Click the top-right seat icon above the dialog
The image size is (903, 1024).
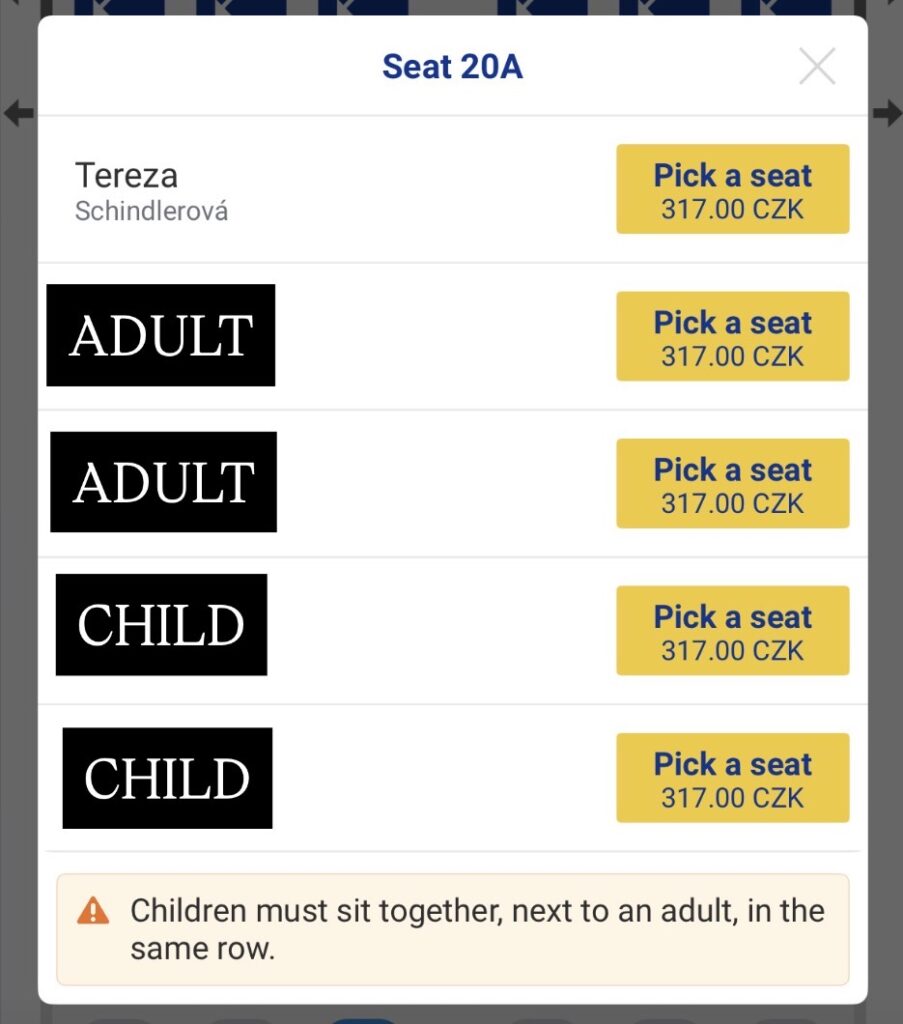click(x=786, y=8)
